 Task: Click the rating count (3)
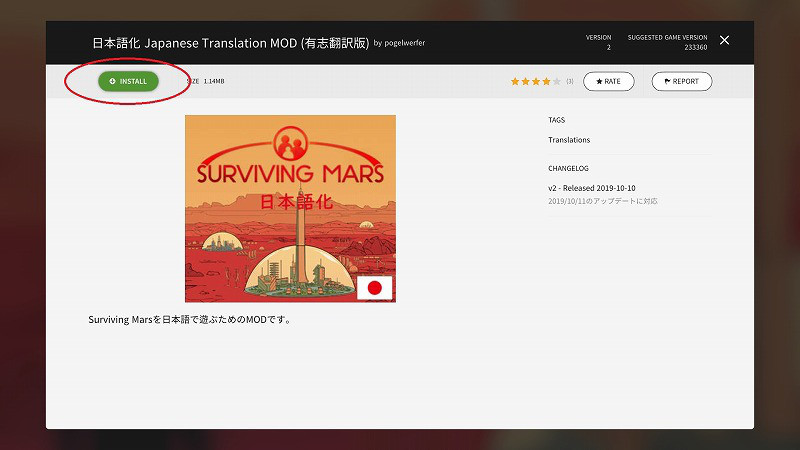point(570,81)
